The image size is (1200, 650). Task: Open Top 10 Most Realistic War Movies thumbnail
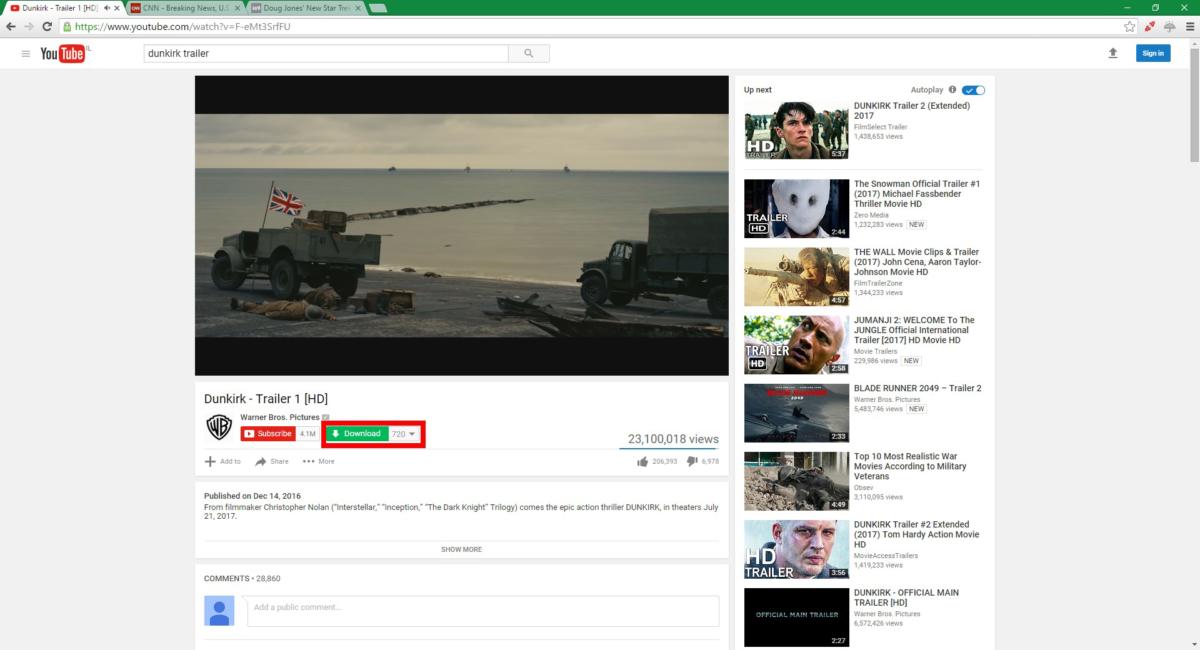(796, 480)
